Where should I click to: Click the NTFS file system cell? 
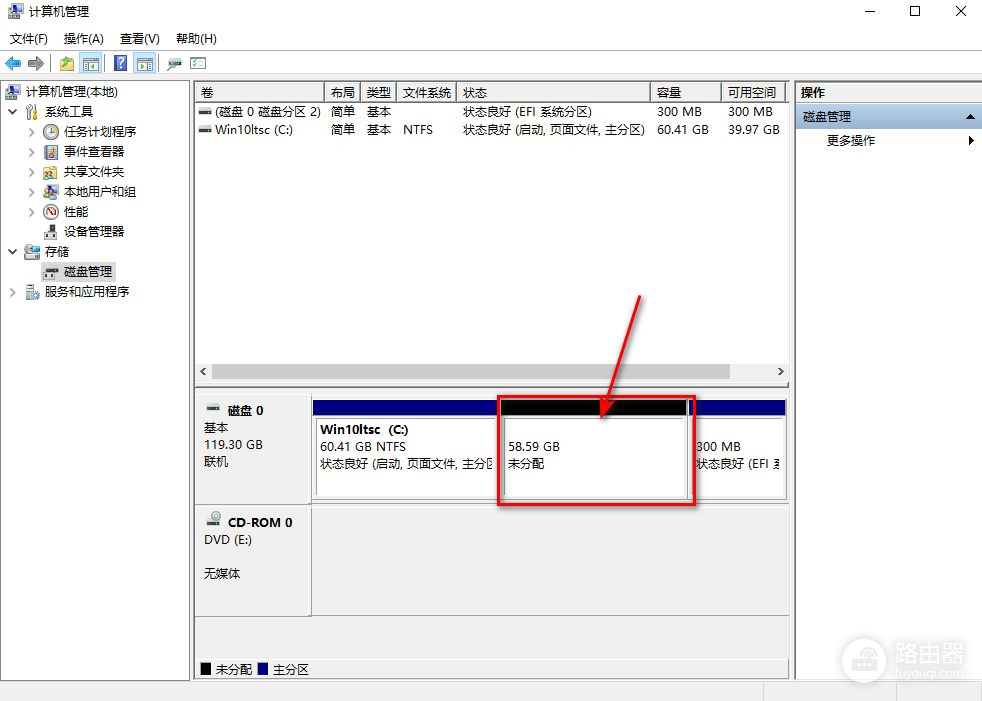418,130
